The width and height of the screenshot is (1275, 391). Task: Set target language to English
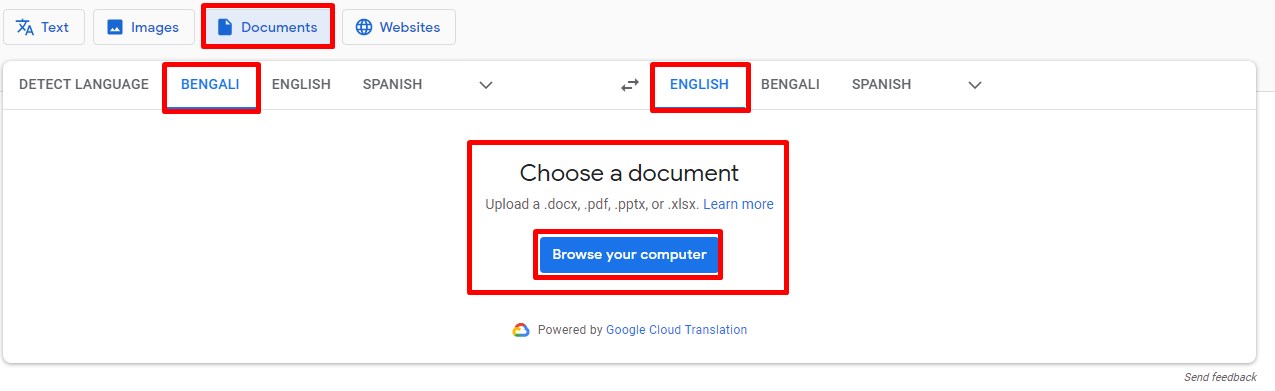click(x=699, y=84)
